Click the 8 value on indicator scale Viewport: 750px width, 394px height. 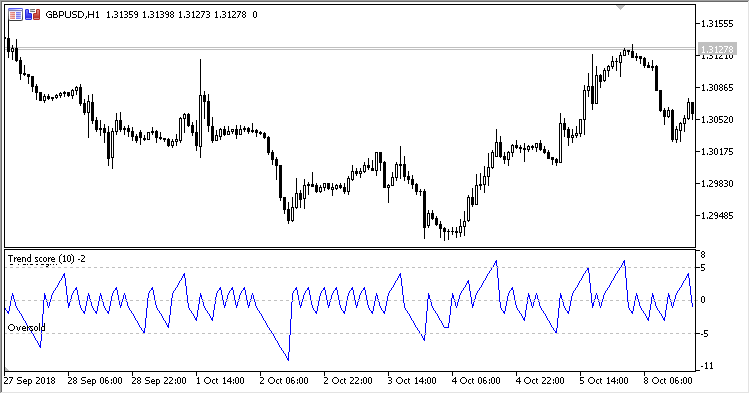pyautogui.click(x=703, y=254)
